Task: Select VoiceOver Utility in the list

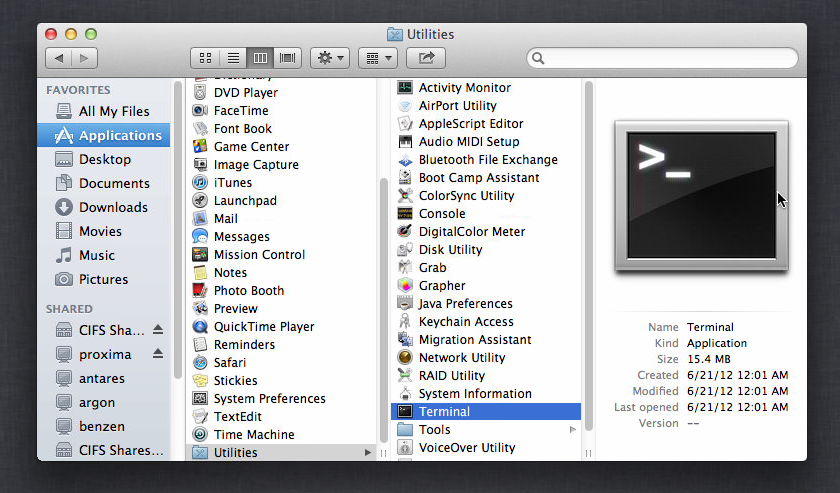Action: click(486, 447)
